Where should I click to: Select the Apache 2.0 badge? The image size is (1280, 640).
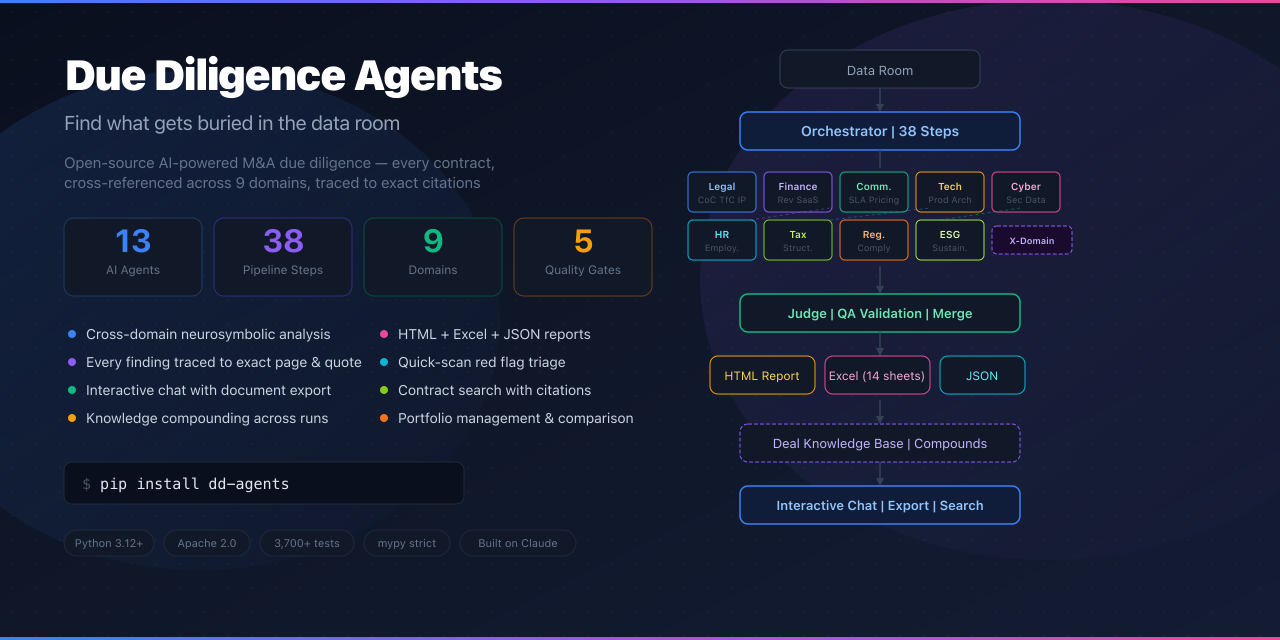click(207, 543)
